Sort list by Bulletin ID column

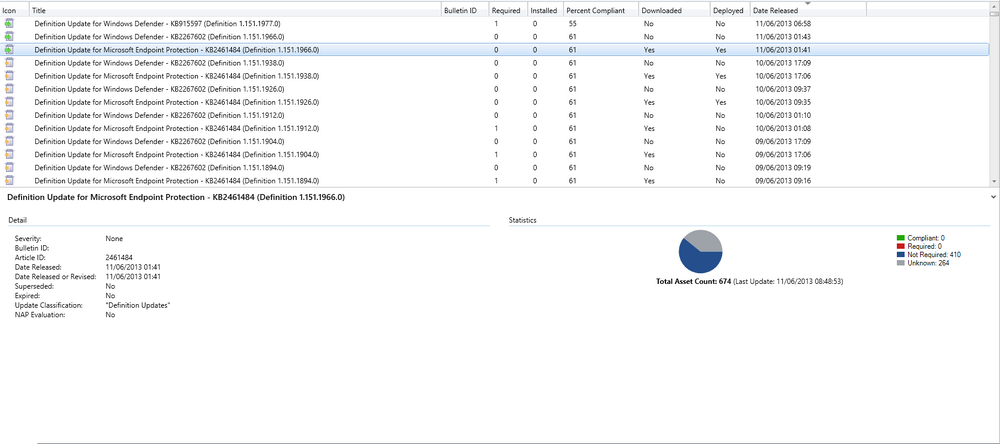(465, 10)
